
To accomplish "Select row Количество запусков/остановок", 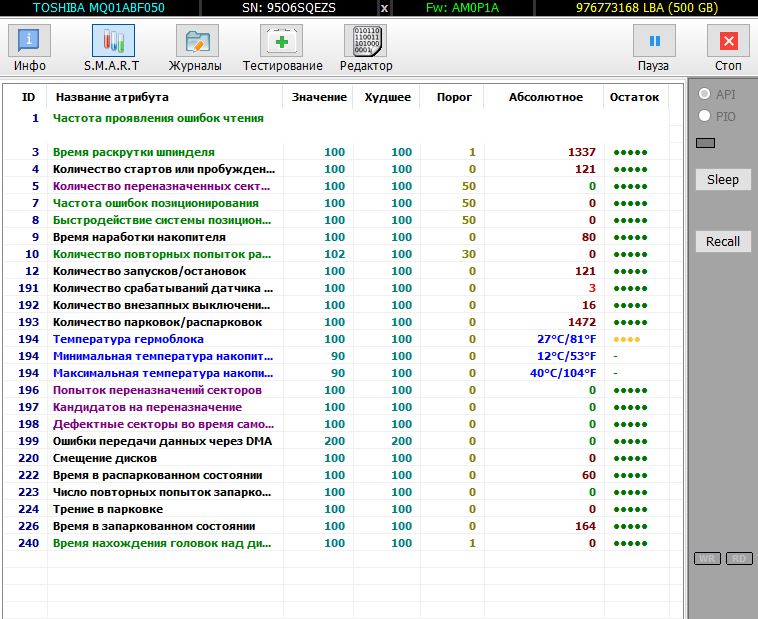I will pos(336,271).
